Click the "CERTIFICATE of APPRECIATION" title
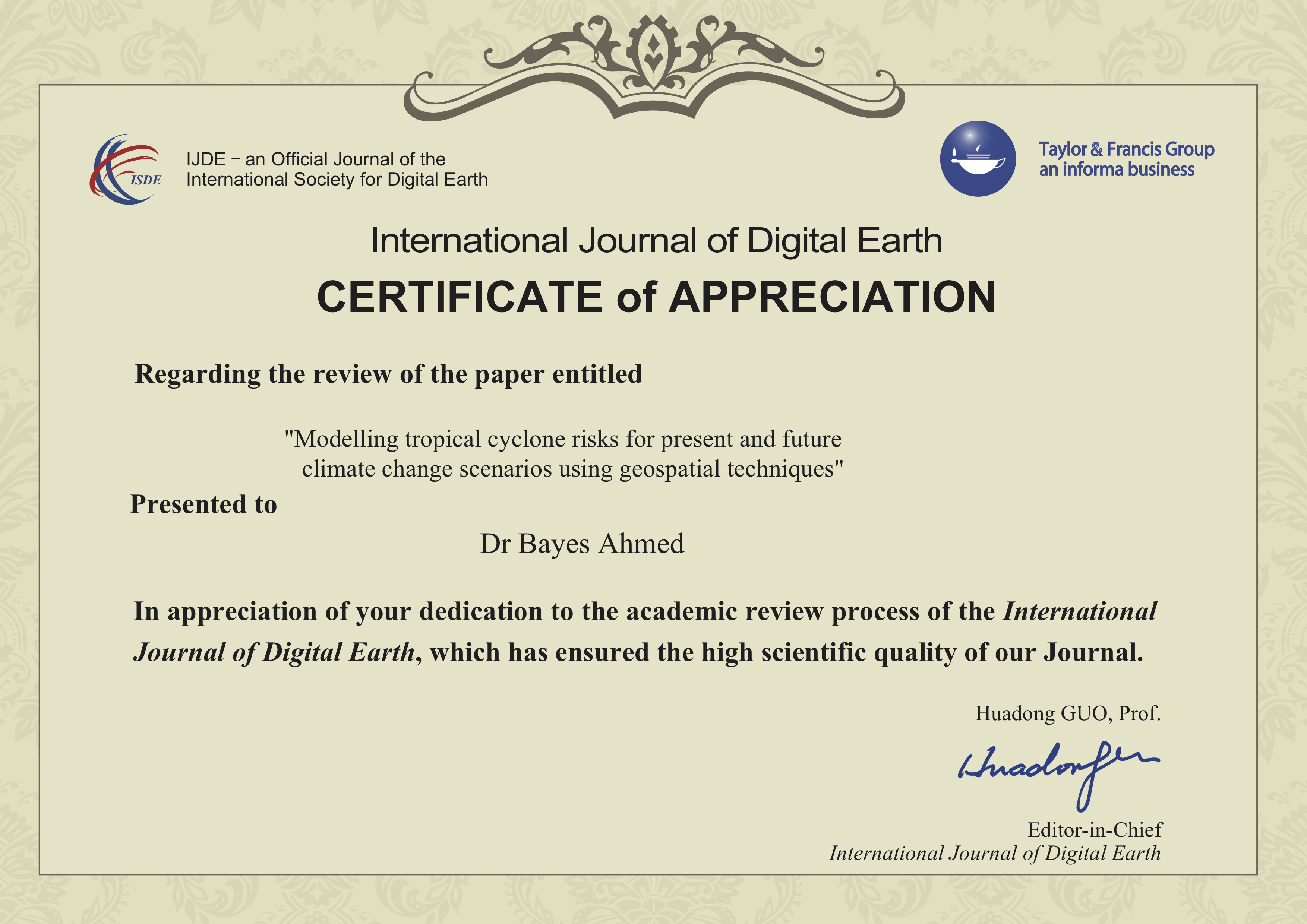 click(656, 297)
